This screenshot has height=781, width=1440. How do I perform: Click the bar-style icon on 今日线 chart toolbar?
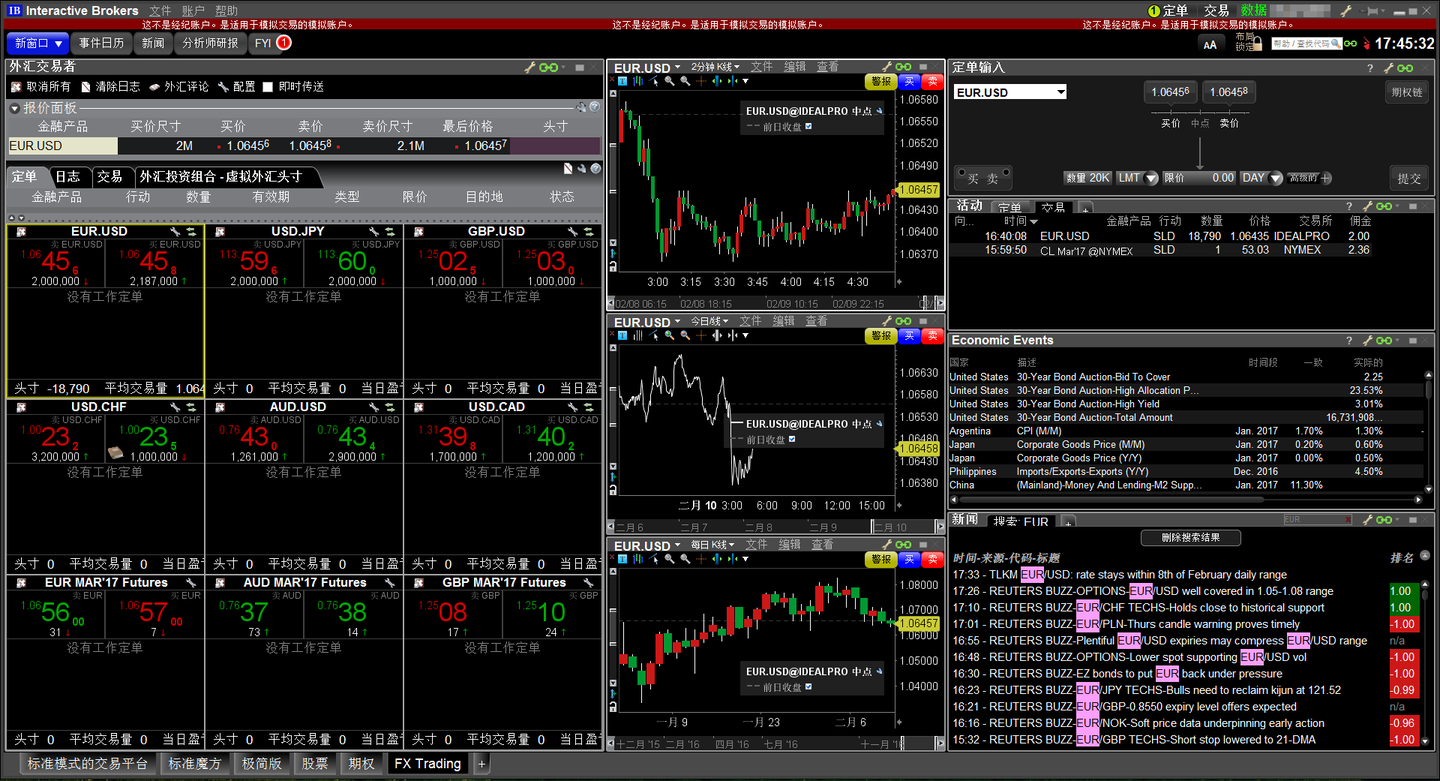(x=639, y=336)
